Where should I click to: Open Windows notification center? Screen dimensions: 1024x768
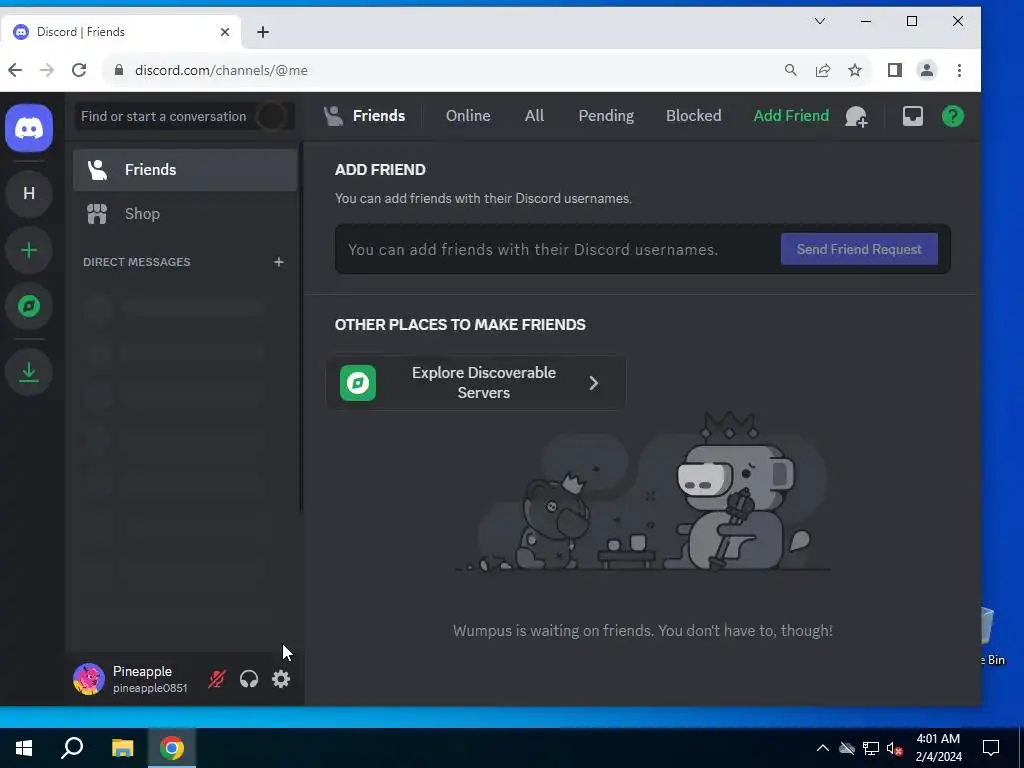click(x=991, y=748)
